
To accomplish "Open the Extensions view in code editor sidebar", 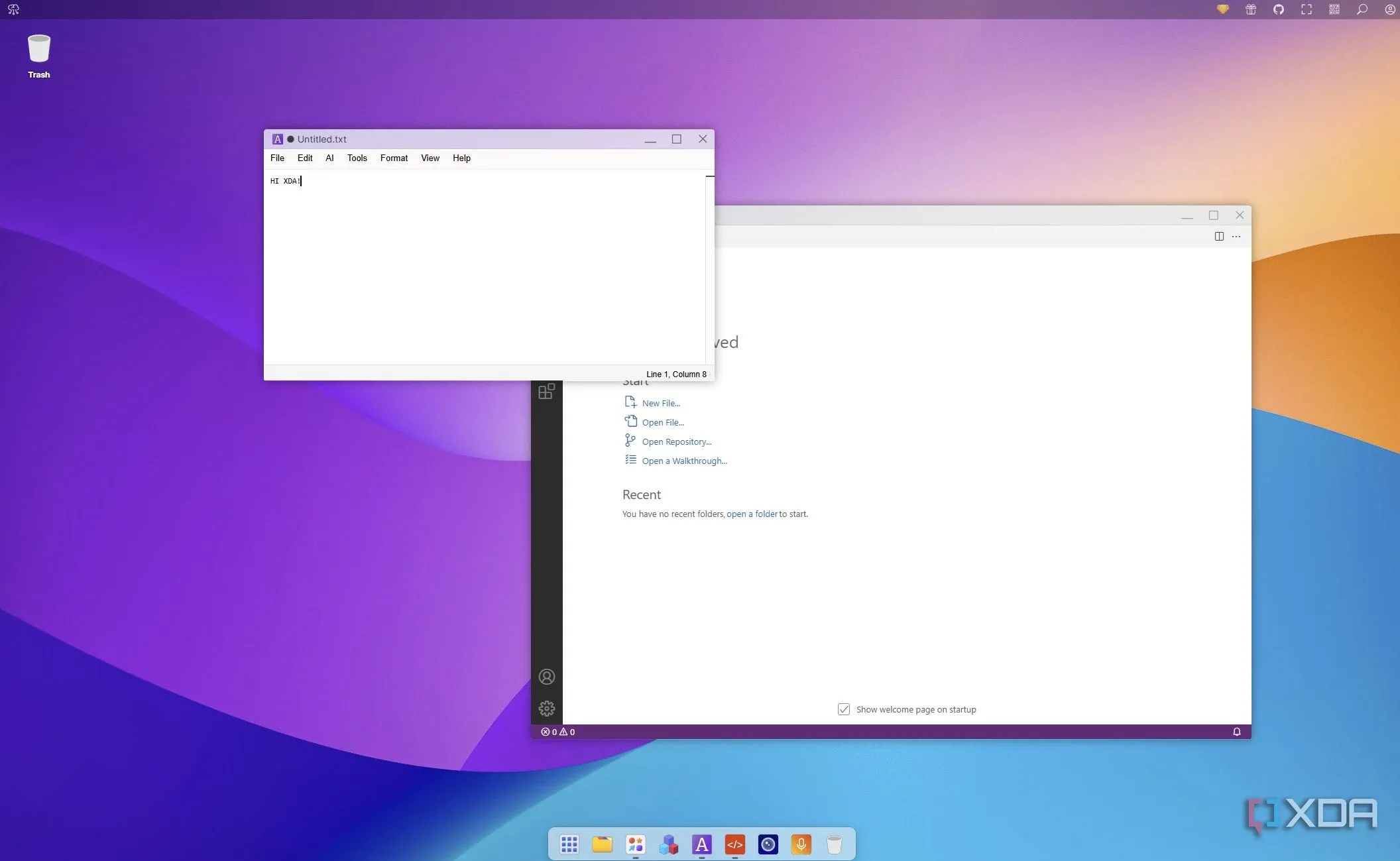I will pos(546,392).
